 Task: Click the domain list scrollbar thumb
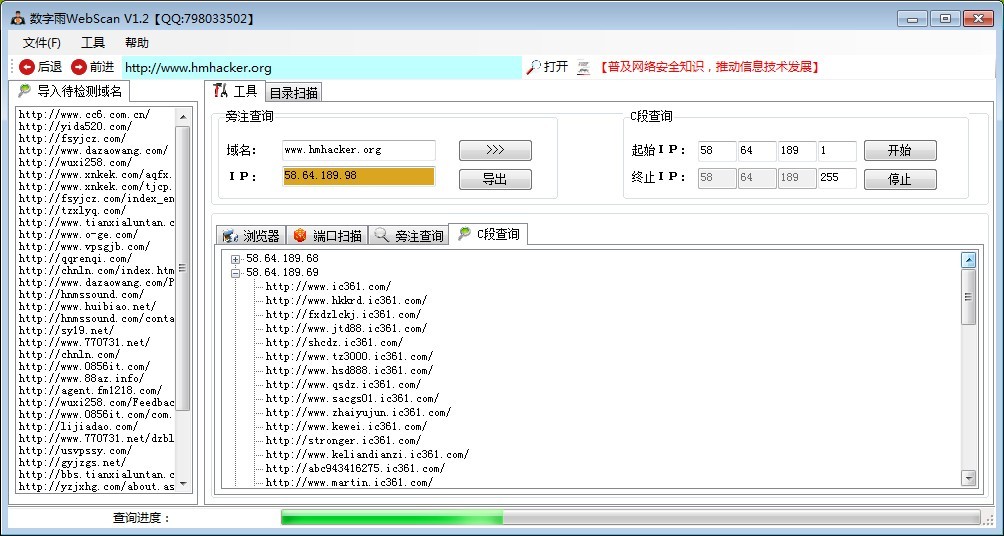tap(182, 268)
